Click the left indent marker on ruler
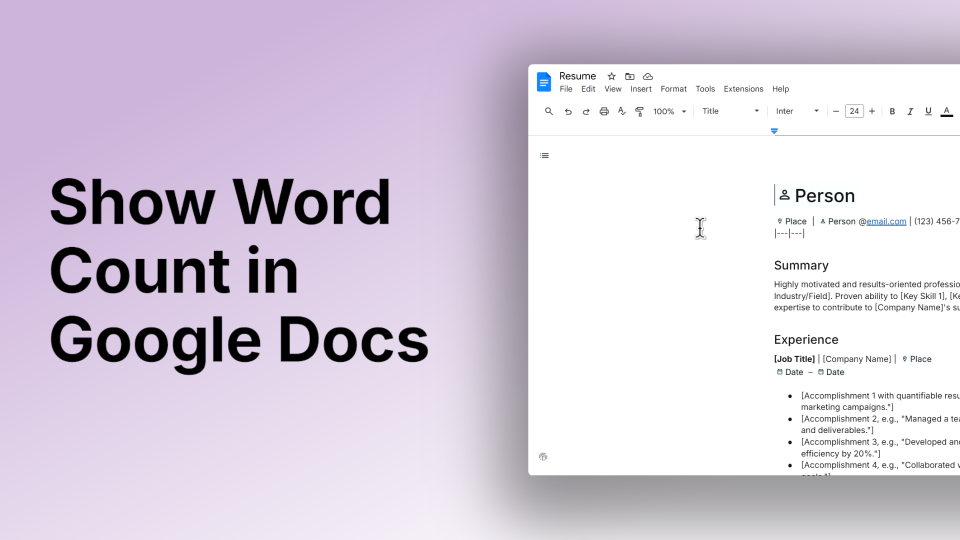 coord(774,131)
